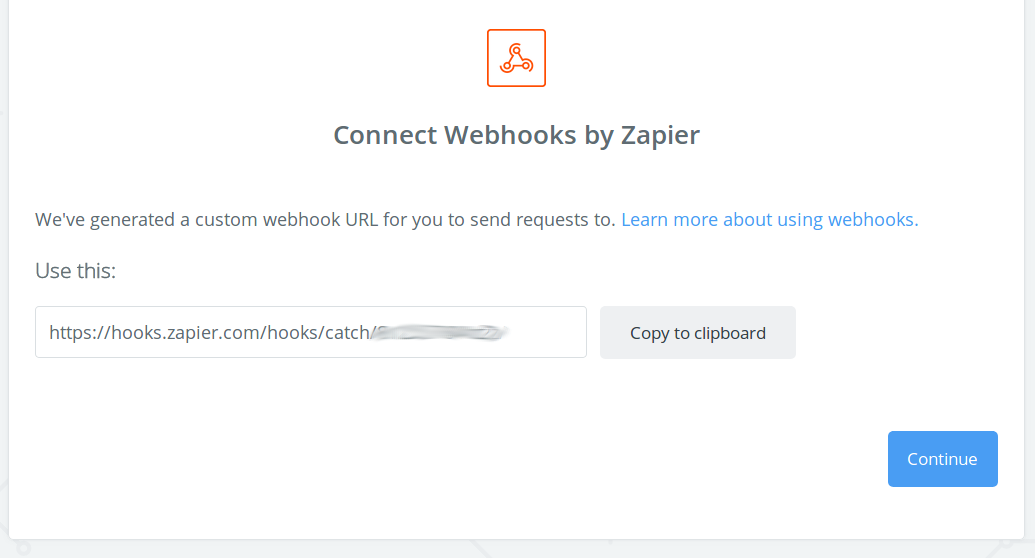Proceed to the next step with Continue

pos(942,459)
